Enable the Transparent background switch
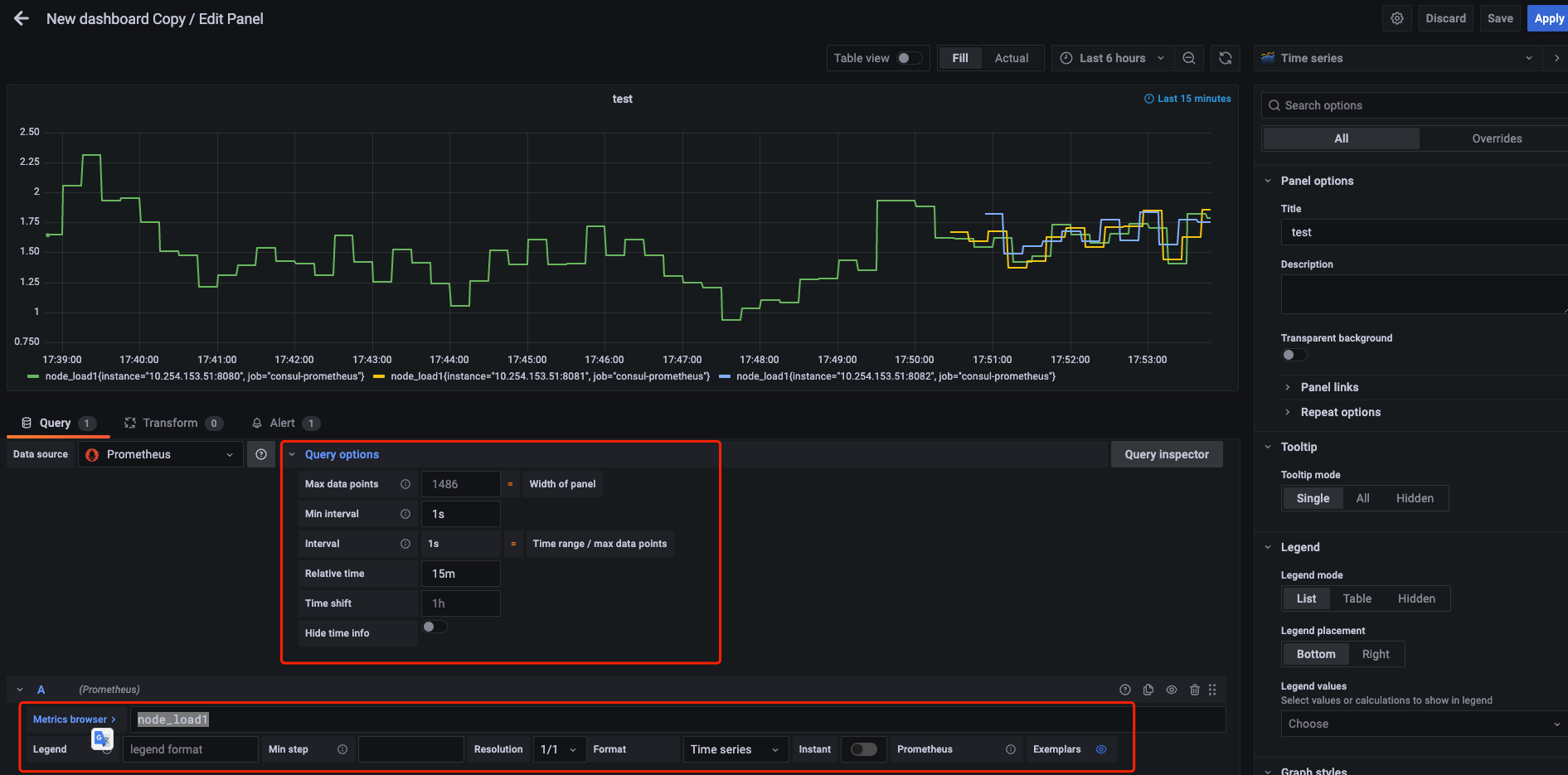Screen dimensions: 1568x775 (1294, 355)
